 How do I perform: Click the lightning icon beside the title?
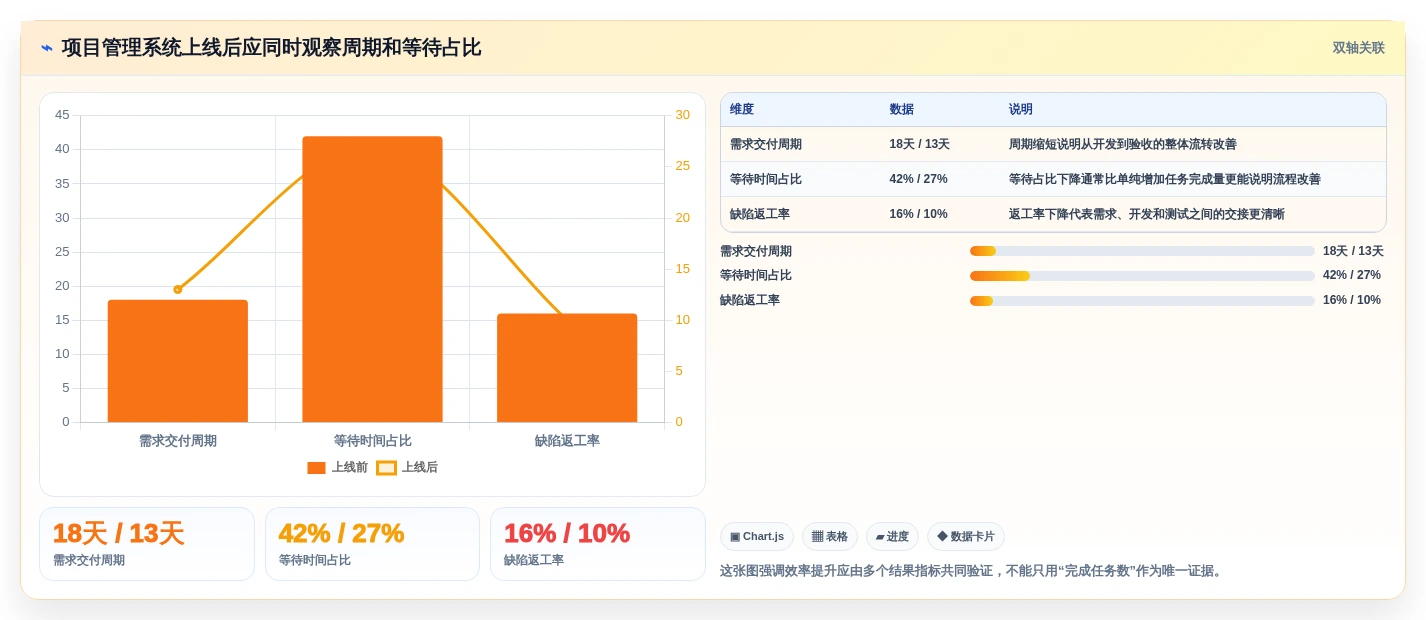(47, 48)
